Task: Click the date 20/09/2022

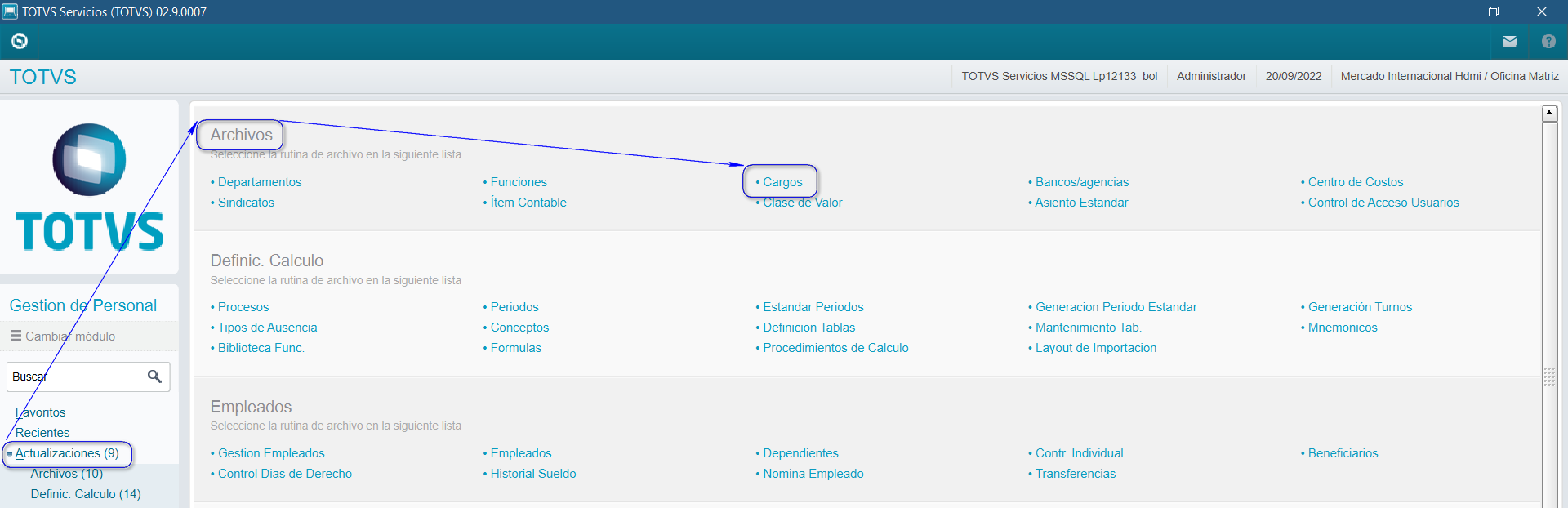Action: click(x=1294, y=76)
